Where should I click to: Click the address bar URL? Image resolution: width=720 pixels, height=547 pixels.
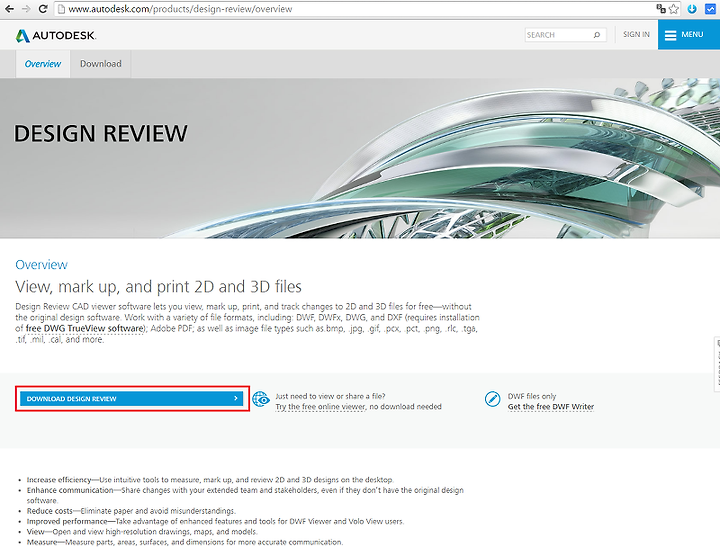pyautogui.click(x=180, y=9)
